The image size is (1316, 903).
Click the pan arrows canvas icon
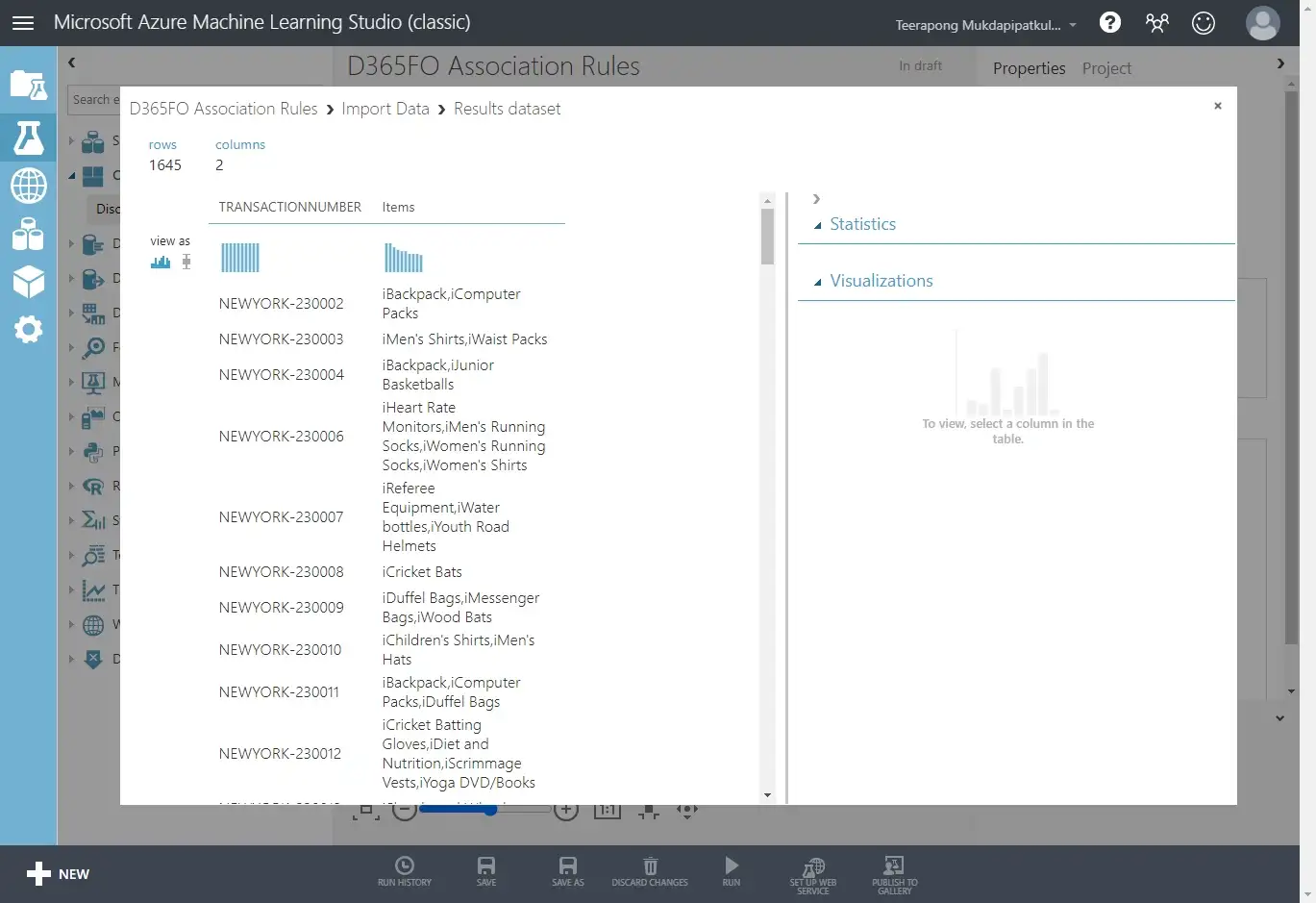pyautogui.click(x=687, y=811)
